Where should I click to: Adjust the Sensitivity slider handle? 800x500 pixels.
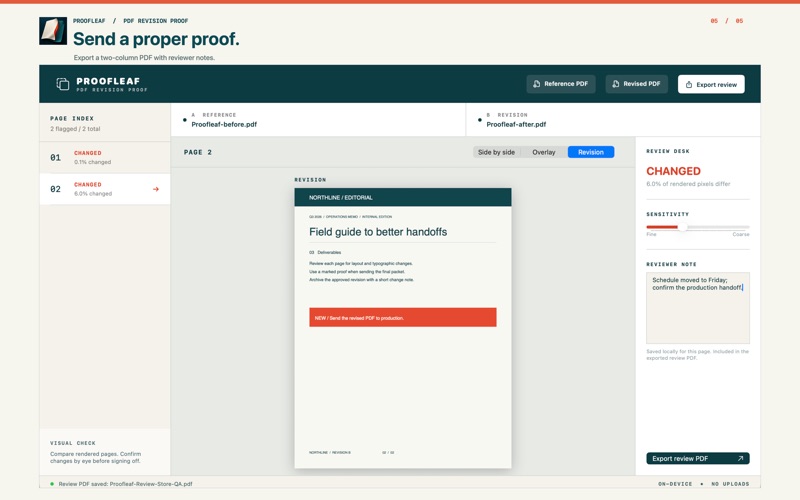click(x=682, y=227)
